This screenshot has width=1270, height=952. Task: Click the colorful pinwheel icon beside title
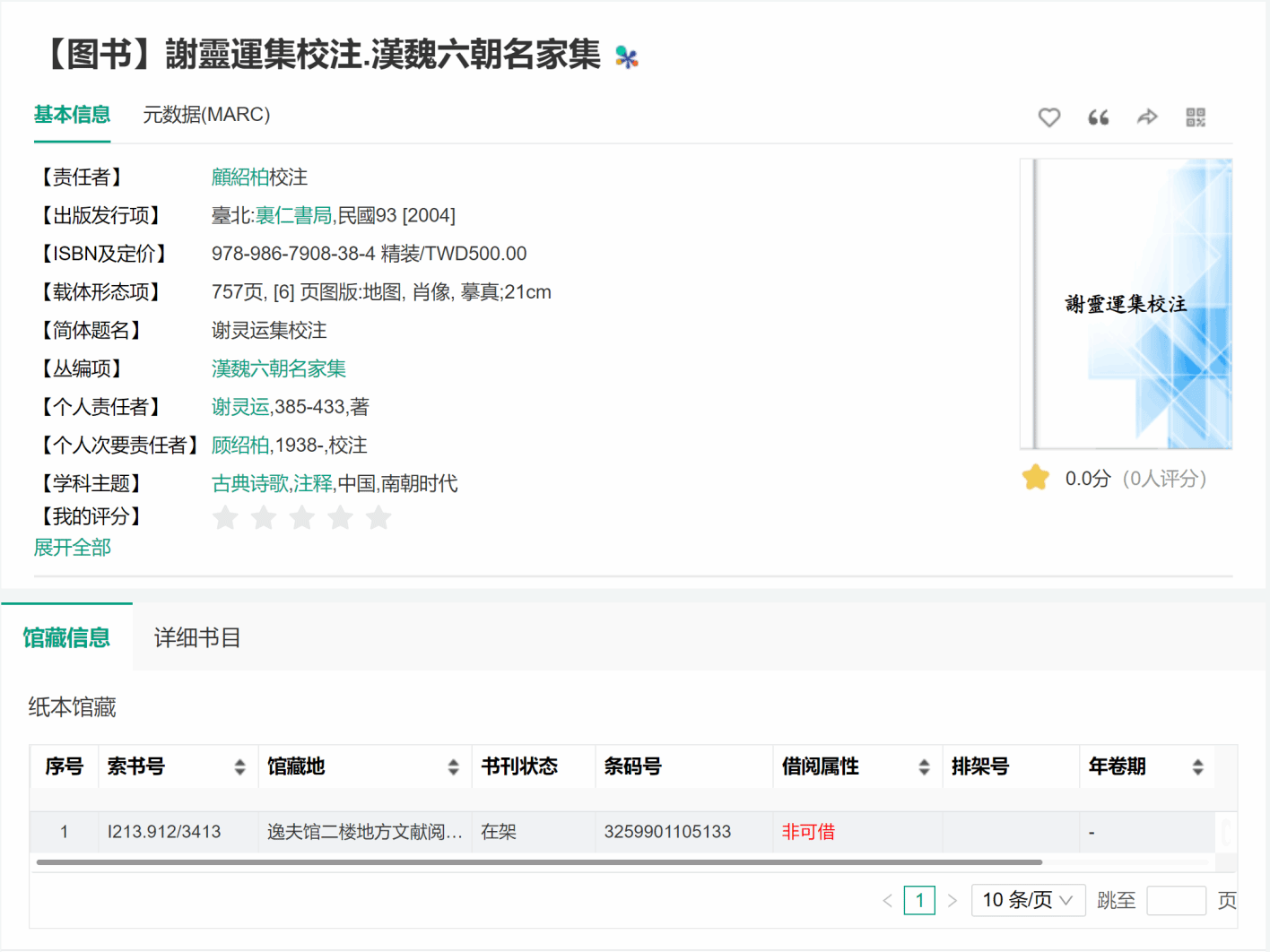[627, 57]
